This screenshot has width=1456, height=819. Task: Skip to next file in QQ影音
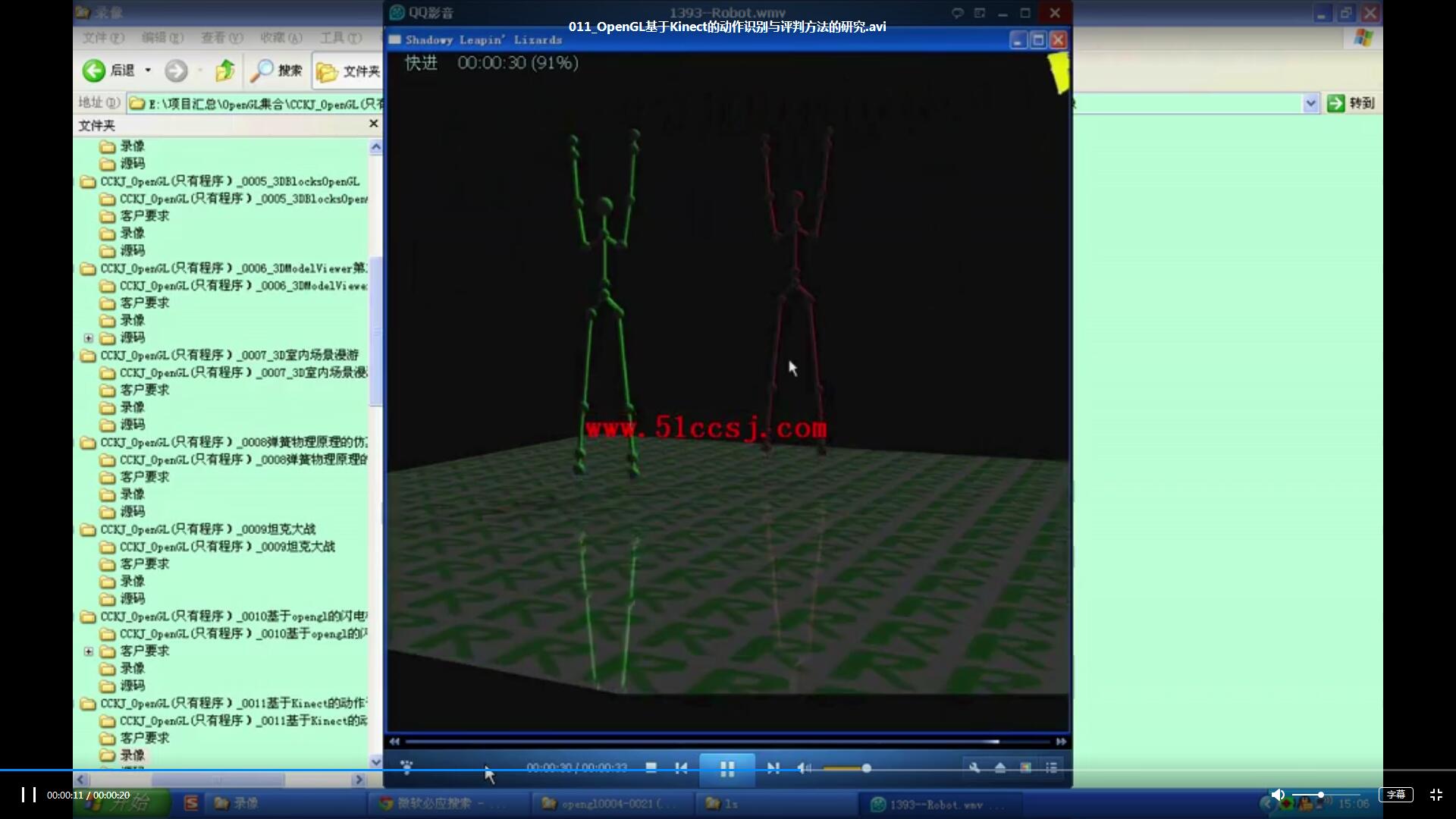coord(773,768)
